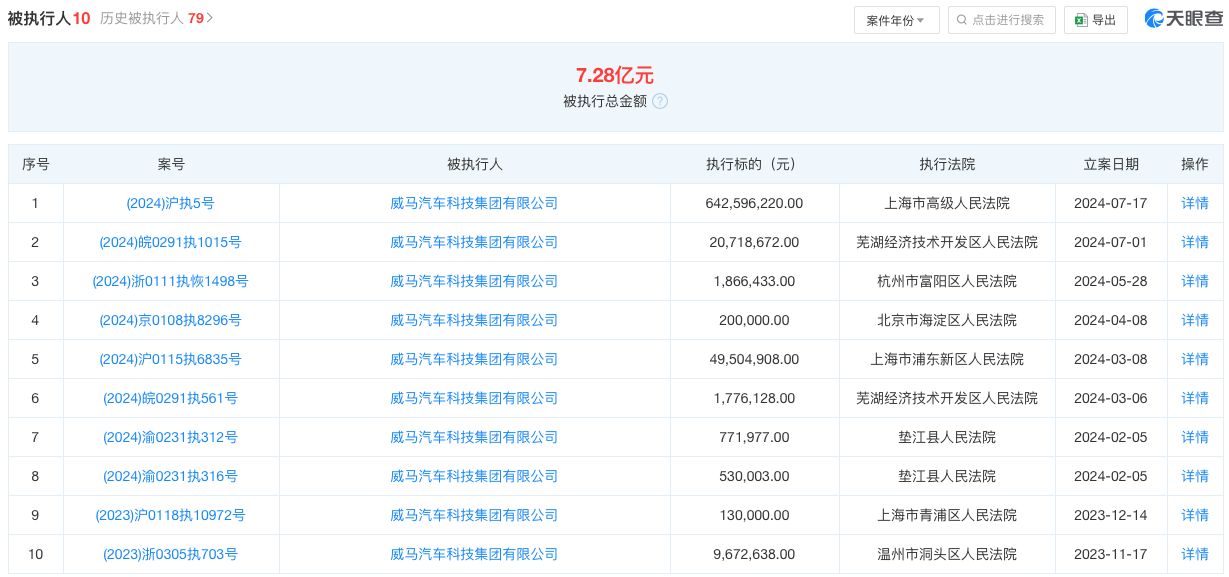Click date 2024-07-17
The width and height of the screenshot is (1229, 577).
pos(1111,203)
